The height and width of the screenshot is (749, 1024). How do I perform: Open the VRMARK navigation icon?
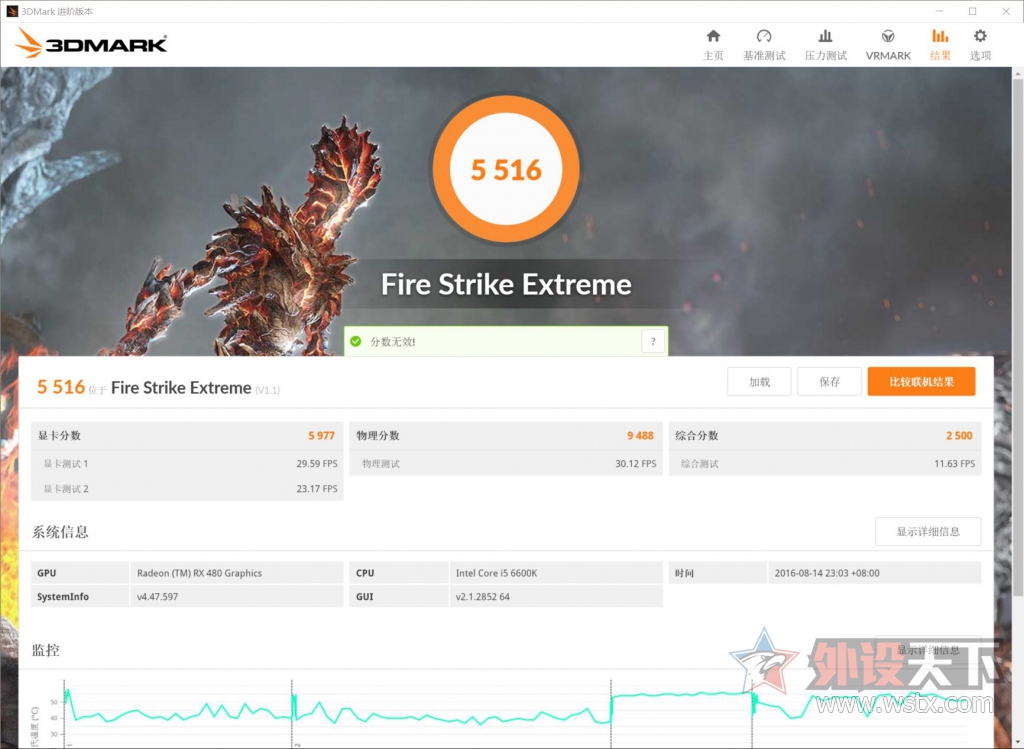pos(888,36)
